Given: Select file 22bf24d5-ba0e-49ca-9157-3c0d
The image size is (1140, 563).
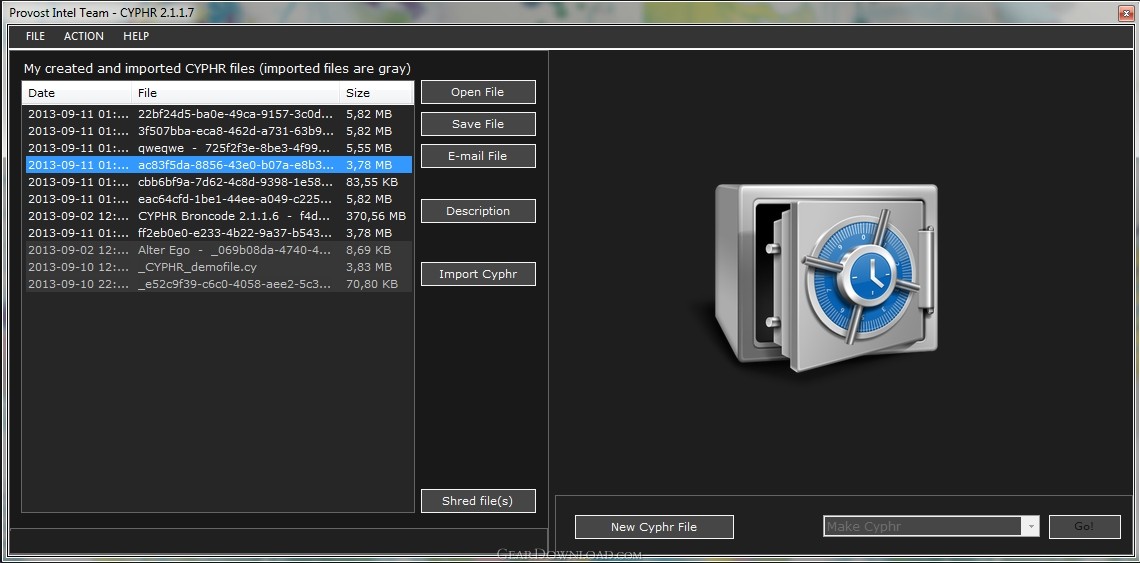Looking at the screenshot, I should pos(219,114).
